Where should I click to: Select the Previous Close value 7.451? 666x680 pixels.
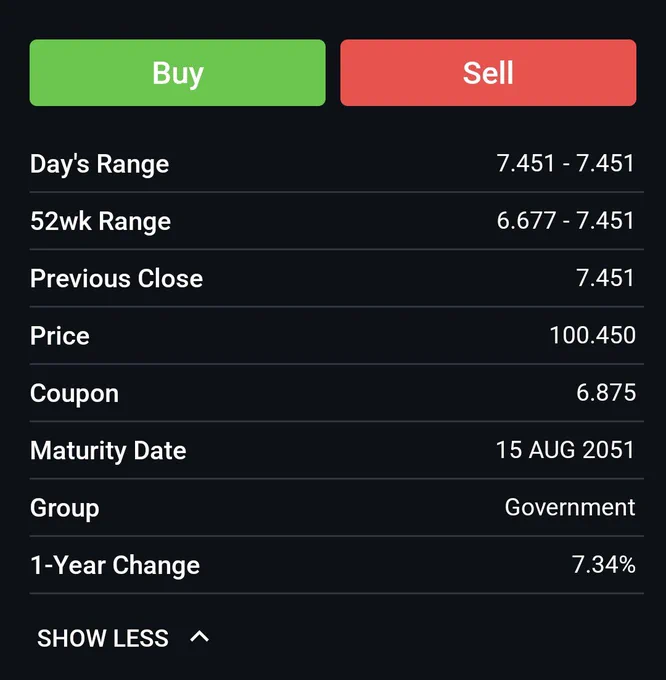click(x=605, y=278)
